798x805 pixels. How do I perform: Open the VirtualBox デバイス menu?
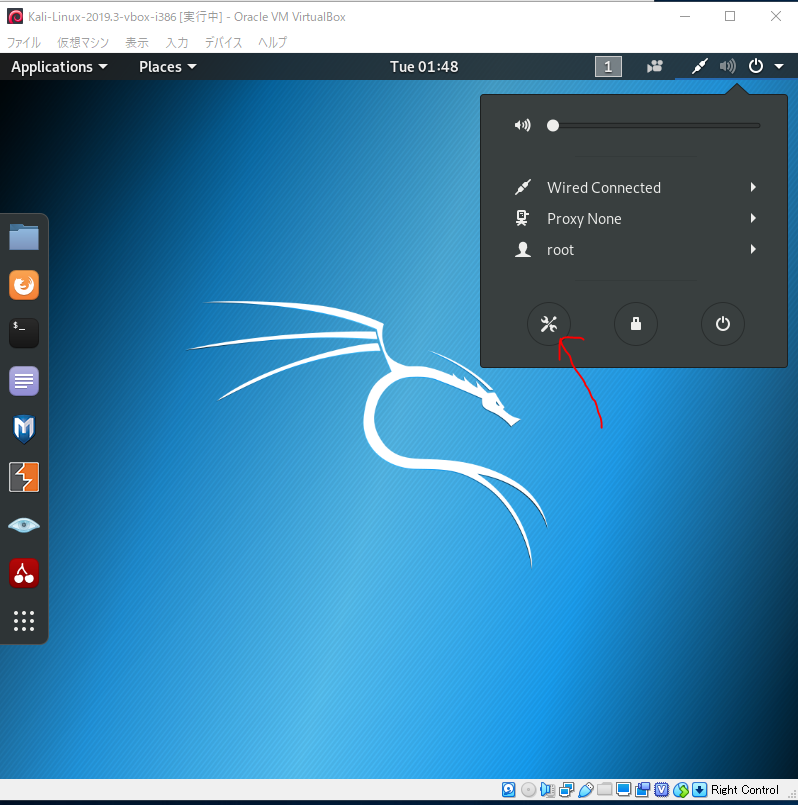[222, 42]
